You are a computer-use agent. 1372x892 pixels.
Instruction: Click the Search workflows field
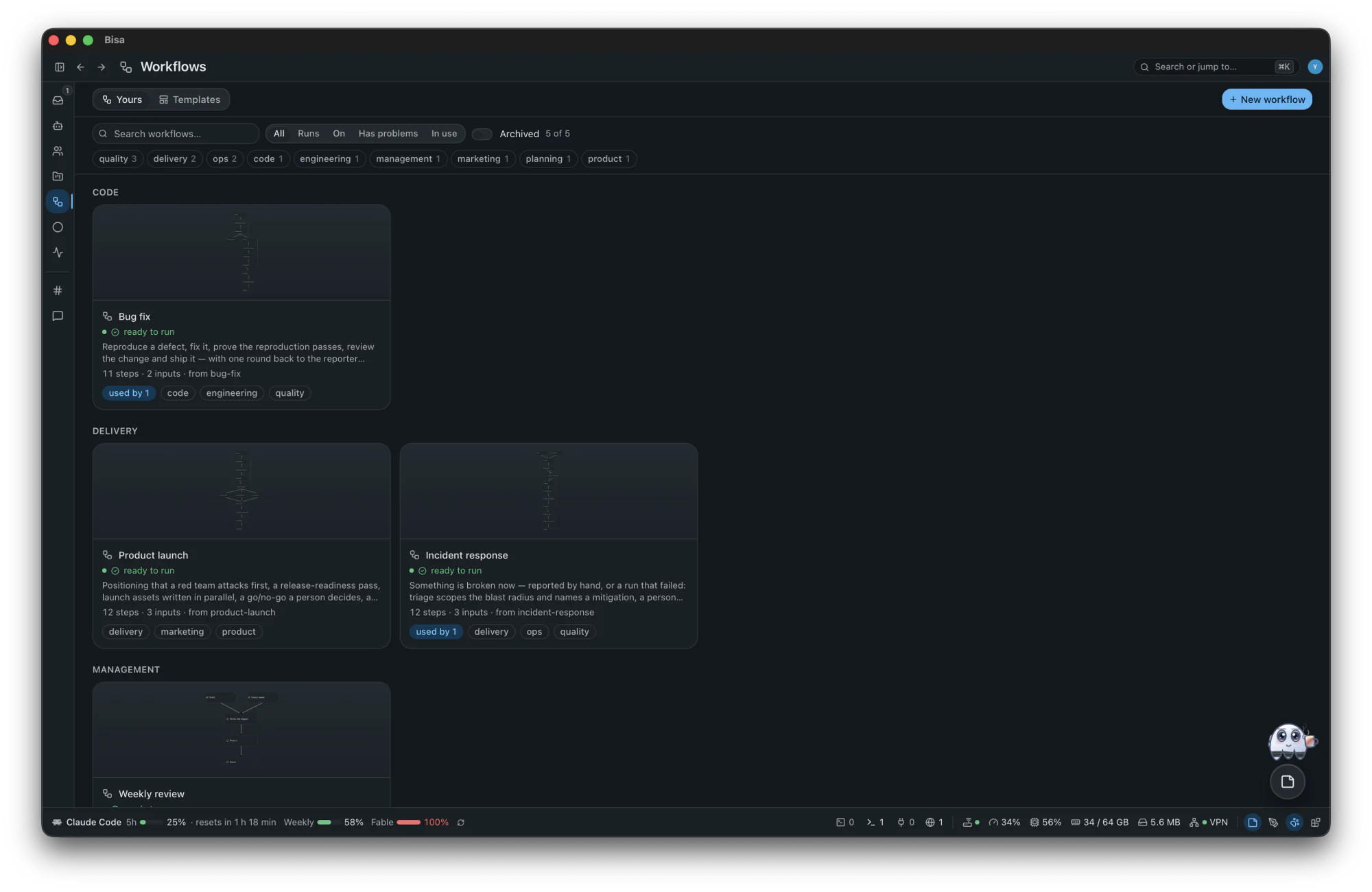coord(176,134)
